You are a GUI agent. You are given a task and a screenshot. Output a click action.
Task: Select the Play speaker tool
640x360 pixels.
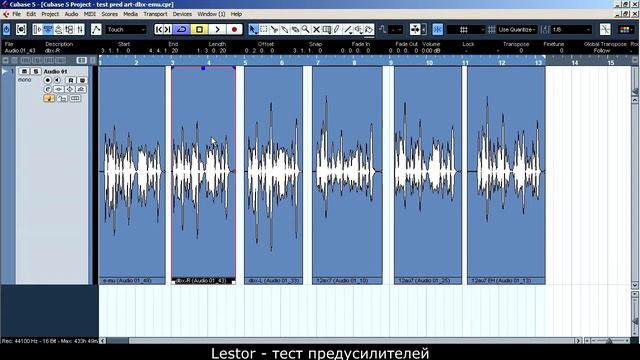(359, 29)
